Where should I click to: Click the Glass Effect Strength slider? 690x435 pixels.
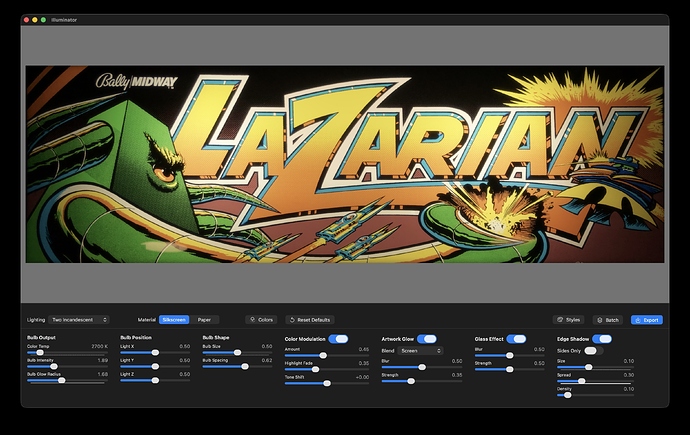click(x=510, y=369)
